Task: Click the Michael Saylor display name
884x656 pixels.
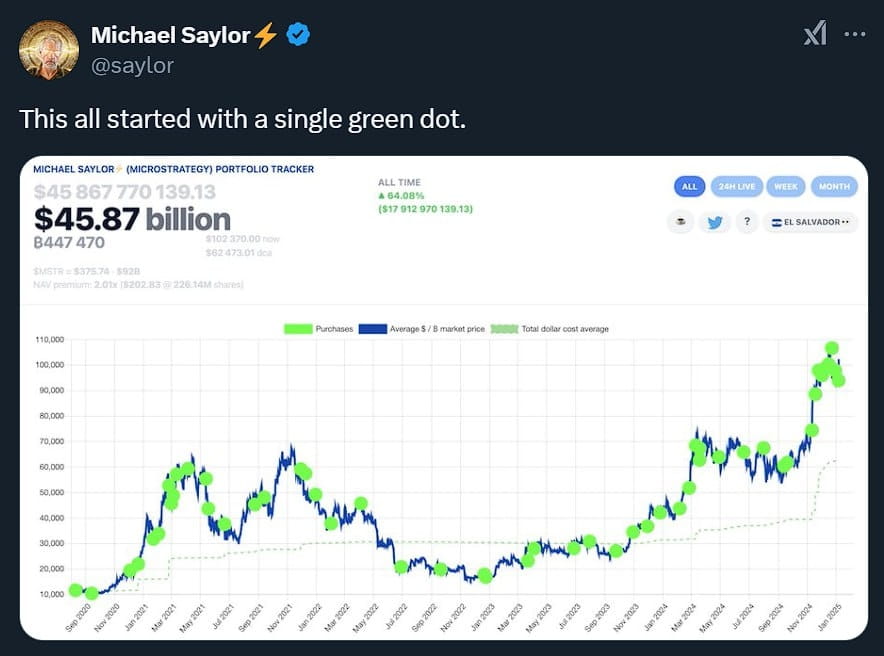Action: tap(170, 35)
